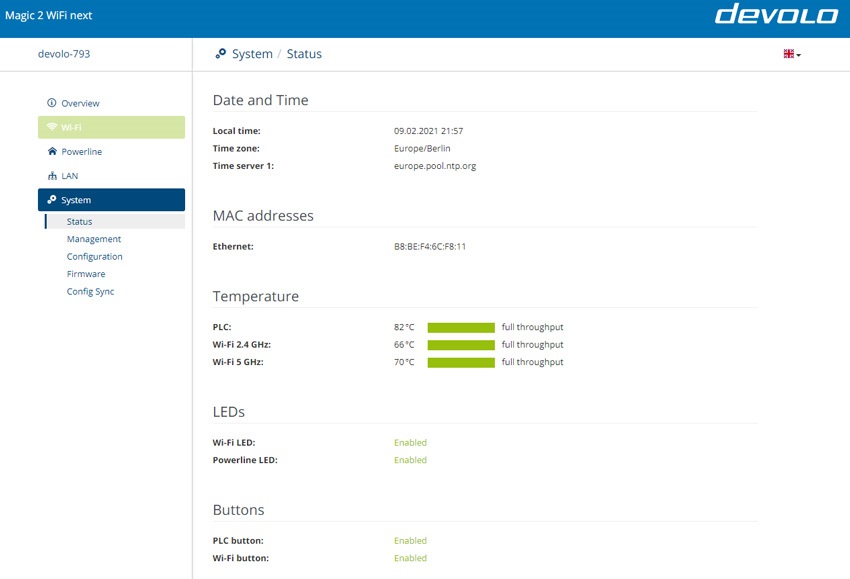This screenshot has width=850, height=579.
Task: Click the Wi-Fi button Enabled status
Action: coord(410,558)
